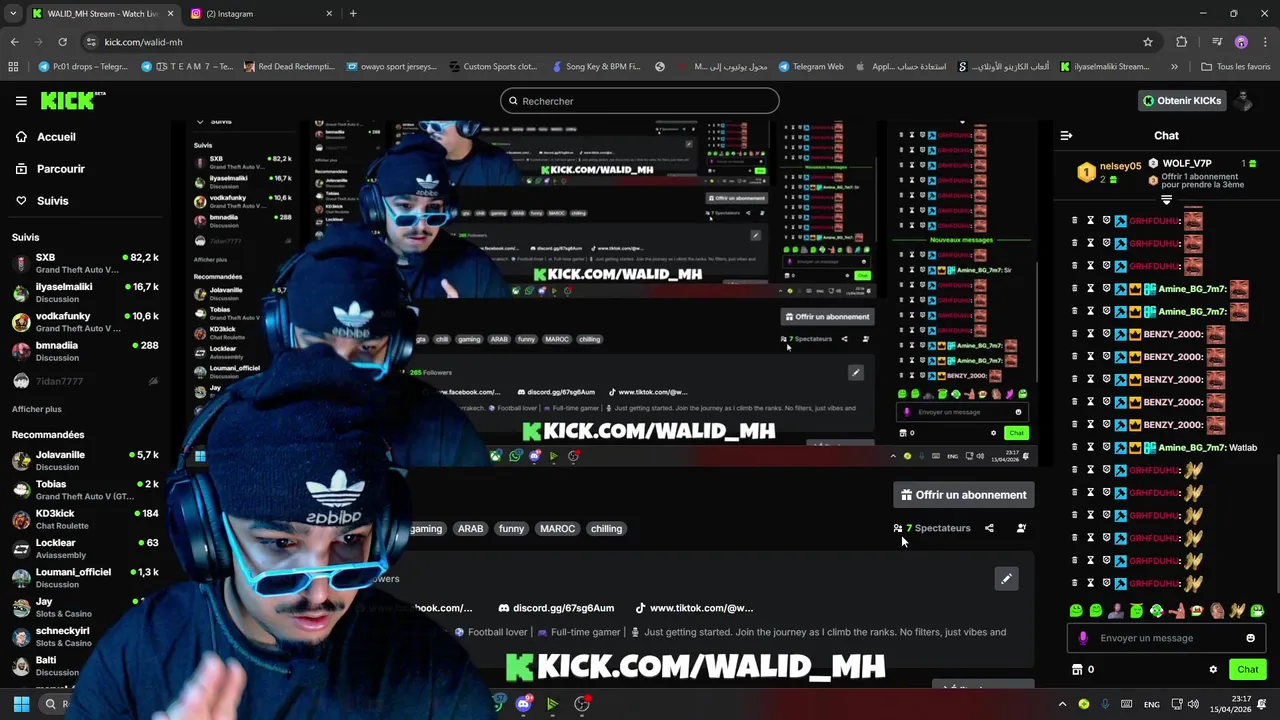
Task: Open the discord.gg/67sg6Aum link
Action: pyautogui.click(x=556, y=608)
